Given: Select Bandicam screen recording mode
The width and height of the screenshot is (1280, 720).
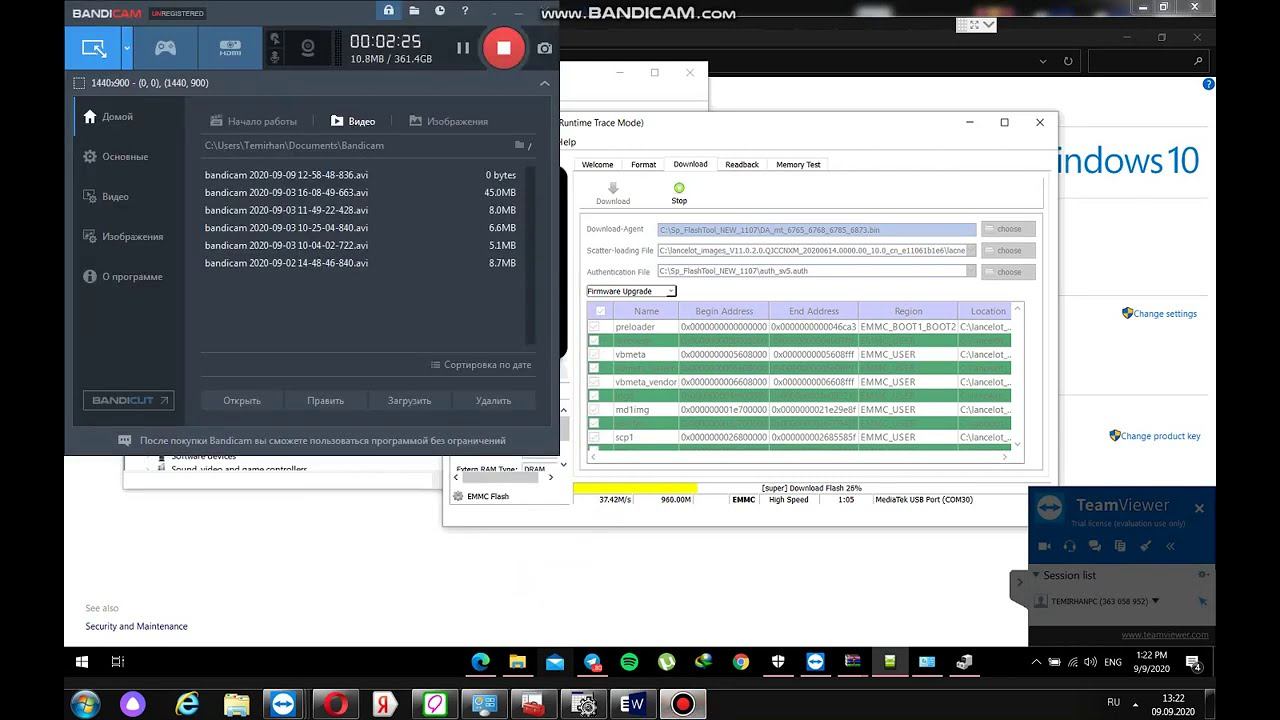Looking at the screenshot, I should (94, 47).
